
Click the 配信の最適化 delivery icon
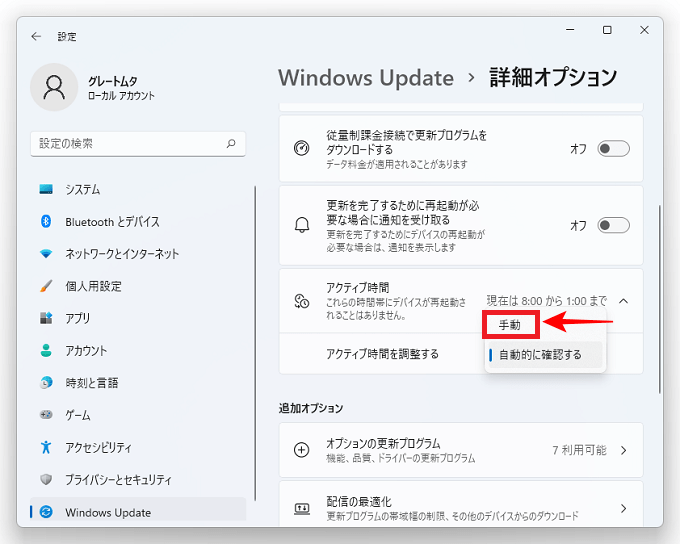tap(302, 508)
